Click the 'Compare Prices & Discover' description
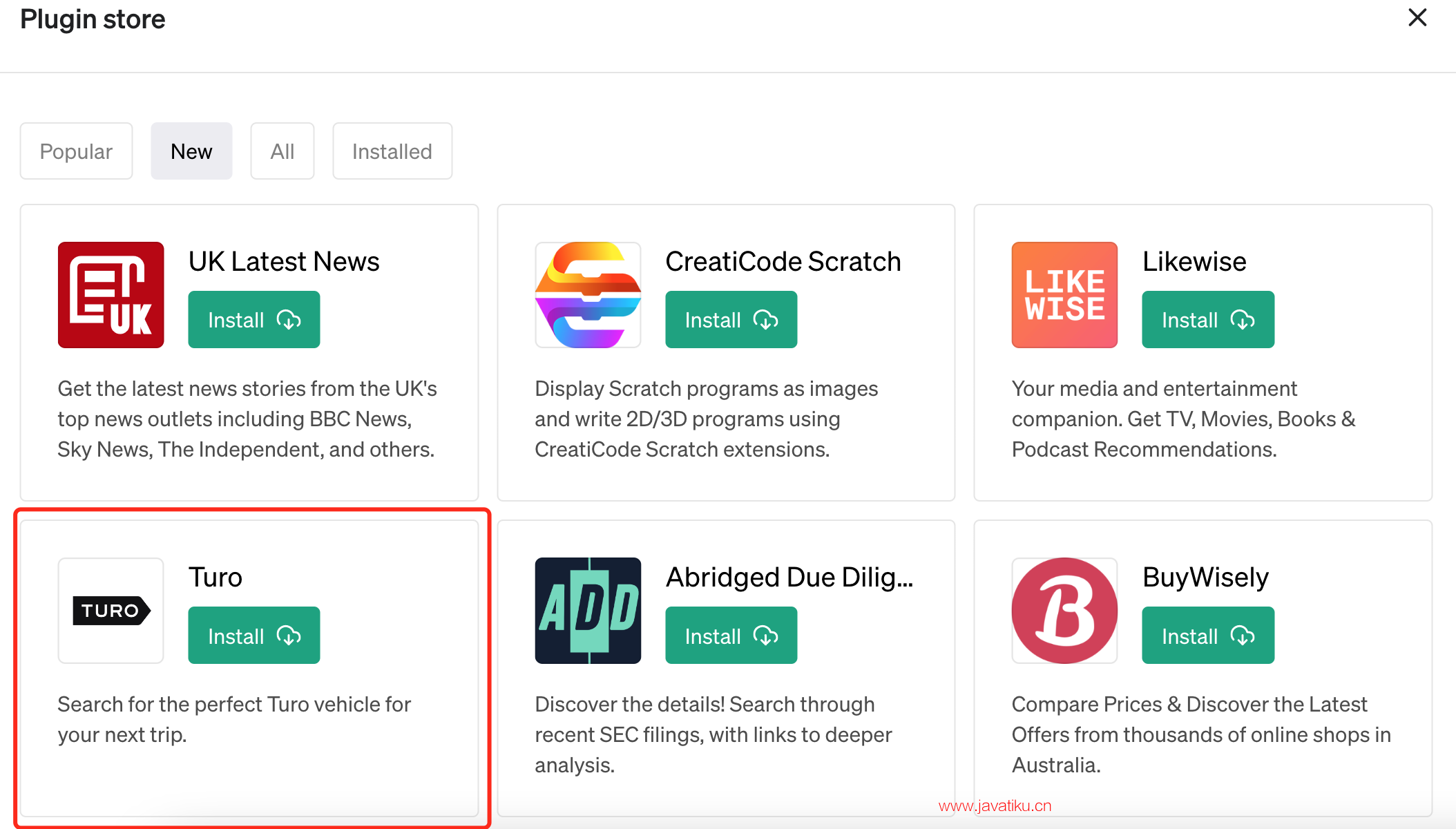 point(1201,735)
